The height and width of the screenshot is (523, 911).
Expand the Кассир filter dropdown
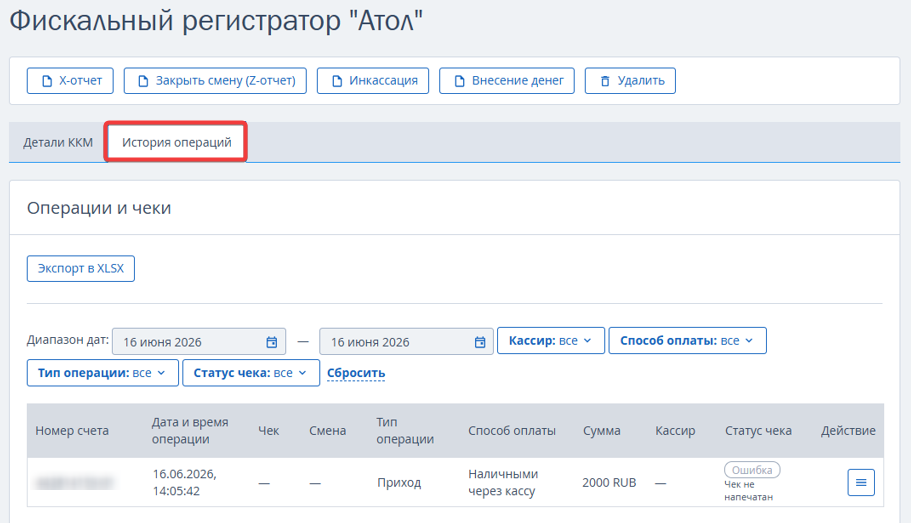(551, 341)
